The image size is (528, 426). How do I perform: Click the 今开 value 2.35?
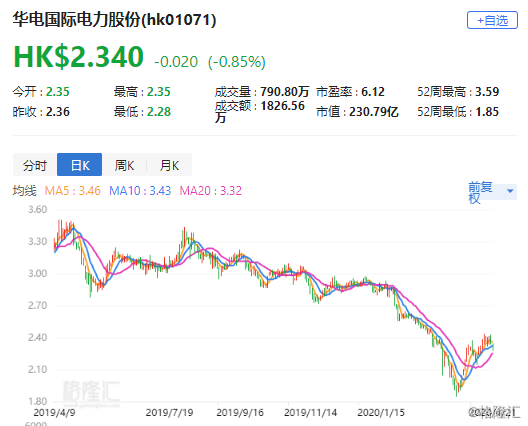tap(58, 92)
